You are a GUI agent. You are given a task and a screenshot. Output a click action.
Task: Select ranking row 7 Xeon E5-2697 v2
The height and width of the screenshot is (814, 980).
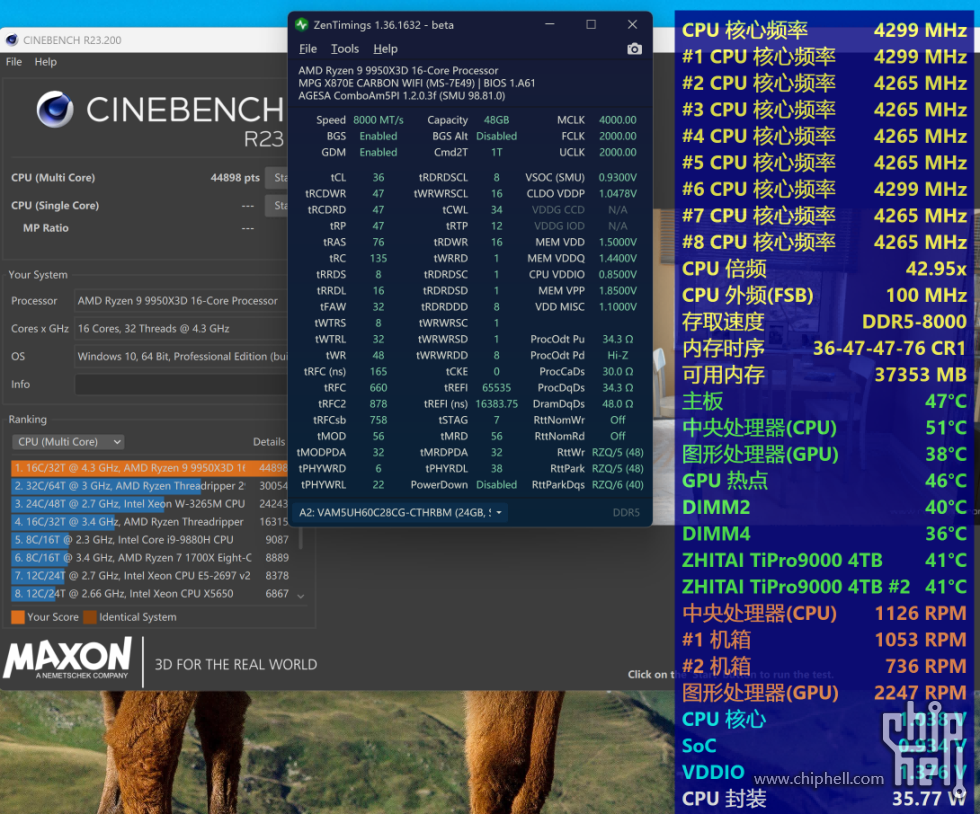click(150, 576)
